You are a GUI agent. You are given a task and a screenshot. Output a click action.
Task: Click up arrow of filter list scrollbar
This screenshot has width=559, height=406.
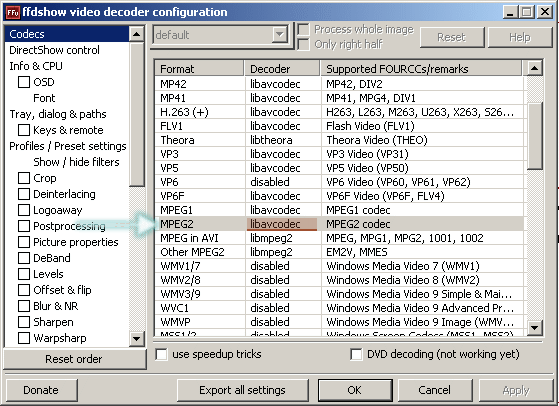click(x=137, y=34)
